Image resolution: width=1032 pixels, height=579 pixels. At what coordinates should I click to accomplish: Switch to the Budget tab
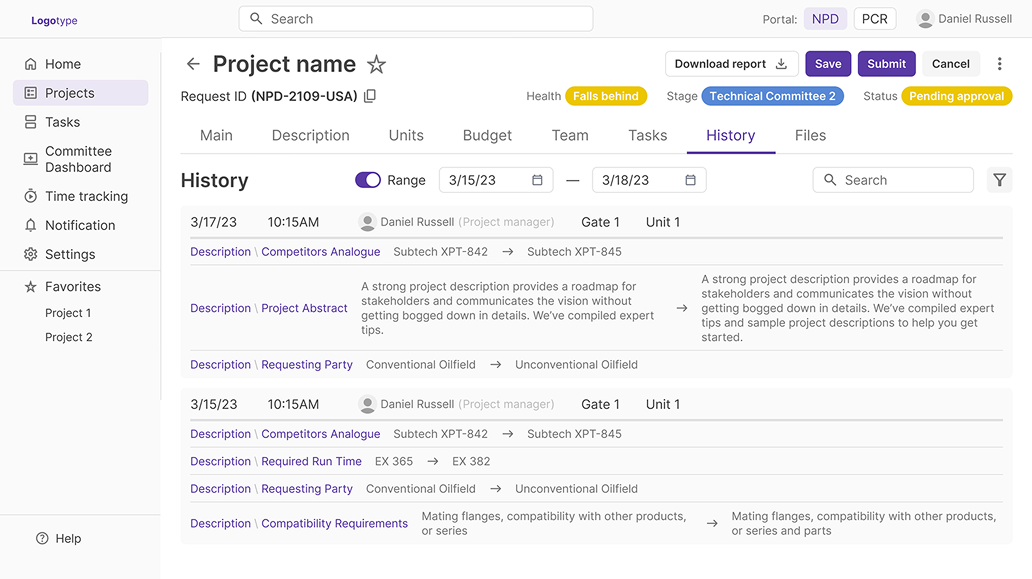pyautogui.click(x=487, y=135)
